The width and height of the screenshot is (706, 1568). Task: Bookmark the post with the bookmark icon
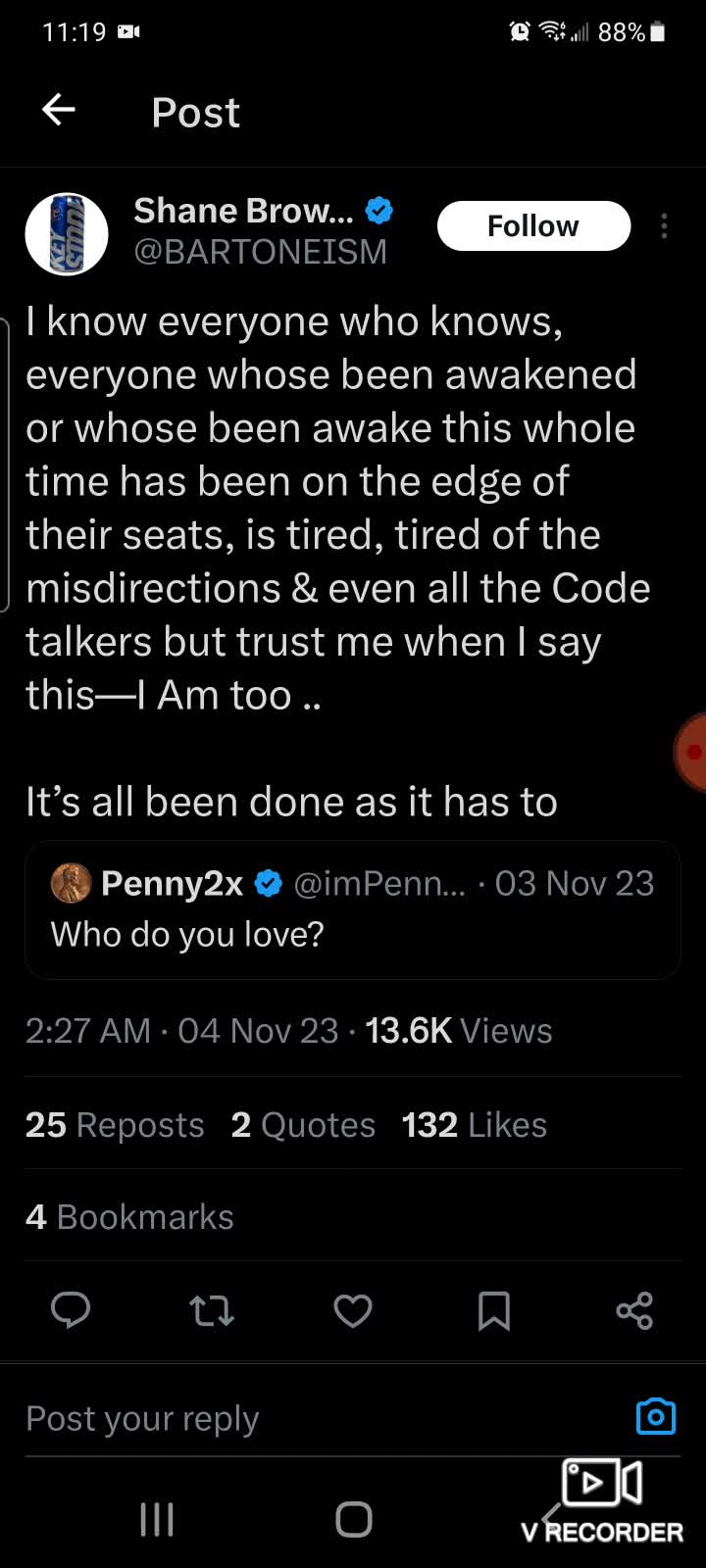tap(493, 1310)
